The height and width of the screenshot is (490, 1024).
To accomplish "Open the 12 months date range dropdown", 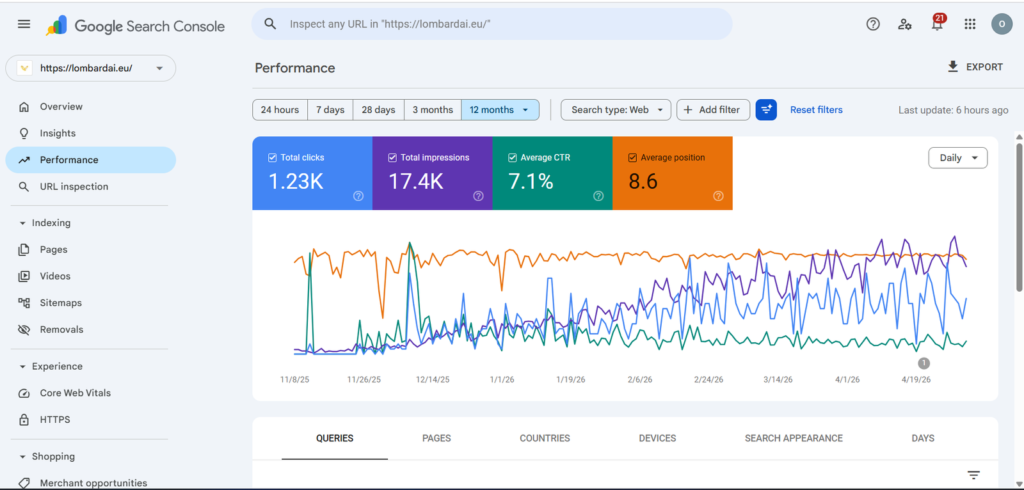I will (x=500, y=110).
